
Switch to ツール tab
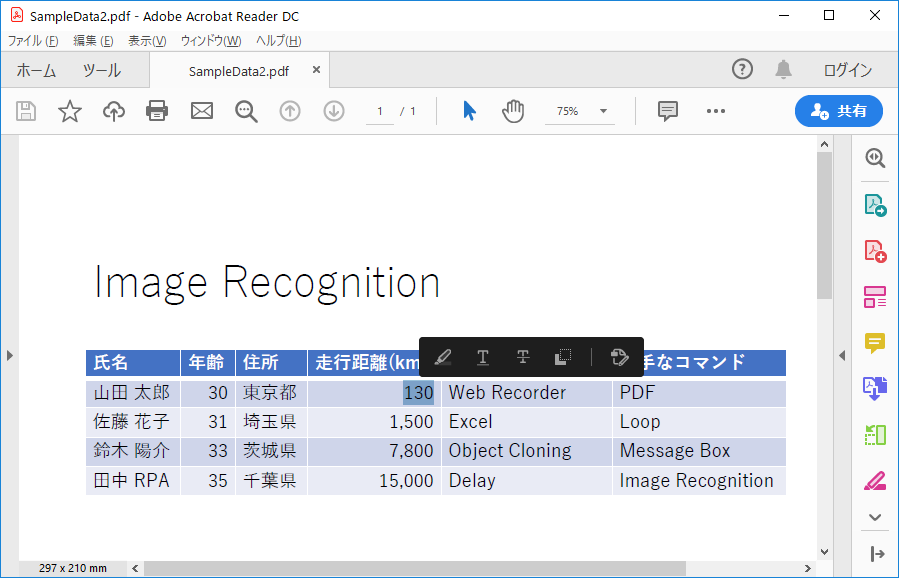coord(101,71)
